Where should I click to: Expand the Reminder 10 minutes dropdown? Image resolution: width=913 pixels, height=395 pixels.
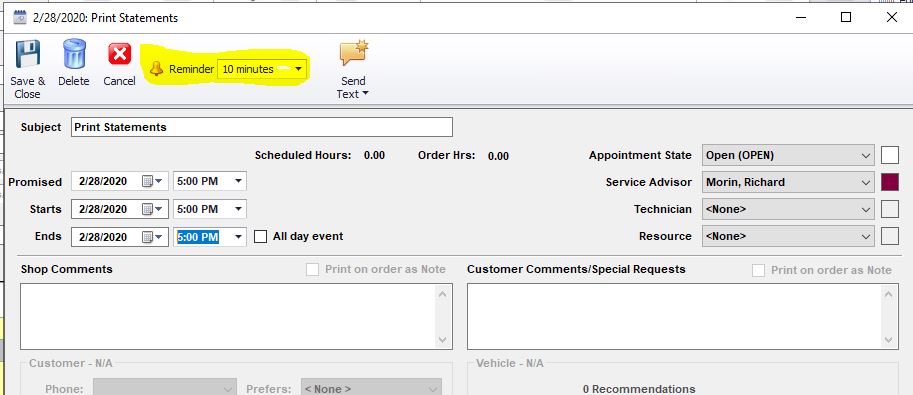[x=298, y=69]
